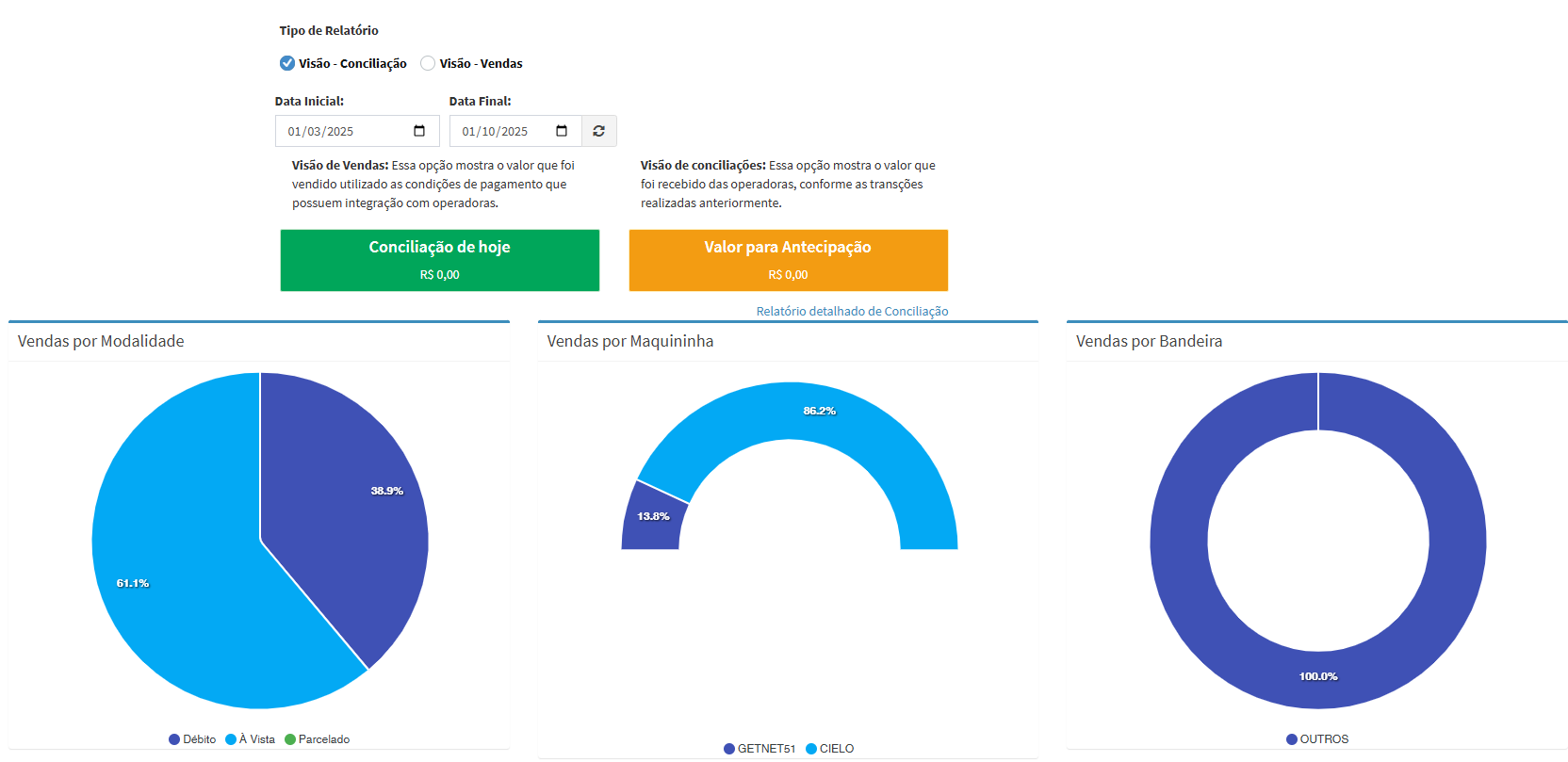The width and height of the screenshot is (1568, 762).
Task: Select the Visão - Conciliação radio option
Action: click(287, 63)
